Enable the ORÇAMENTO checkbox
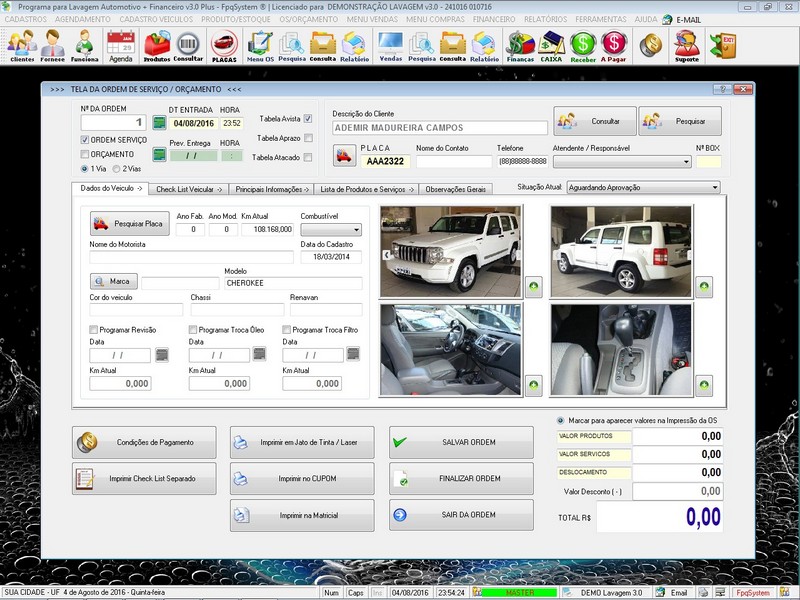 click(85, 154)
